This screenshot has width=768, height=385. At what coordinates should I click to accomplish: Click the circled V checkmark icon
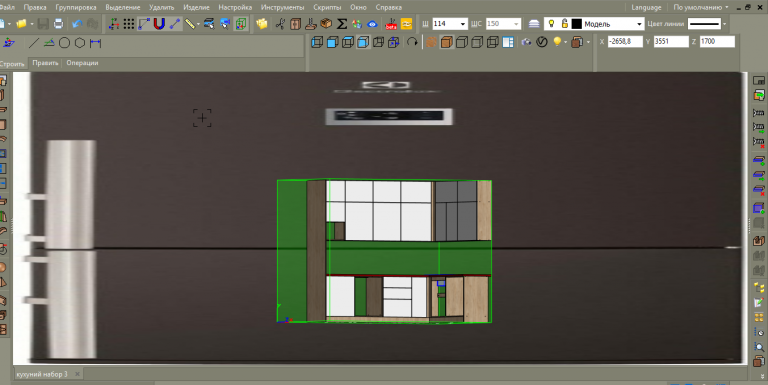(x=542, y=42)
